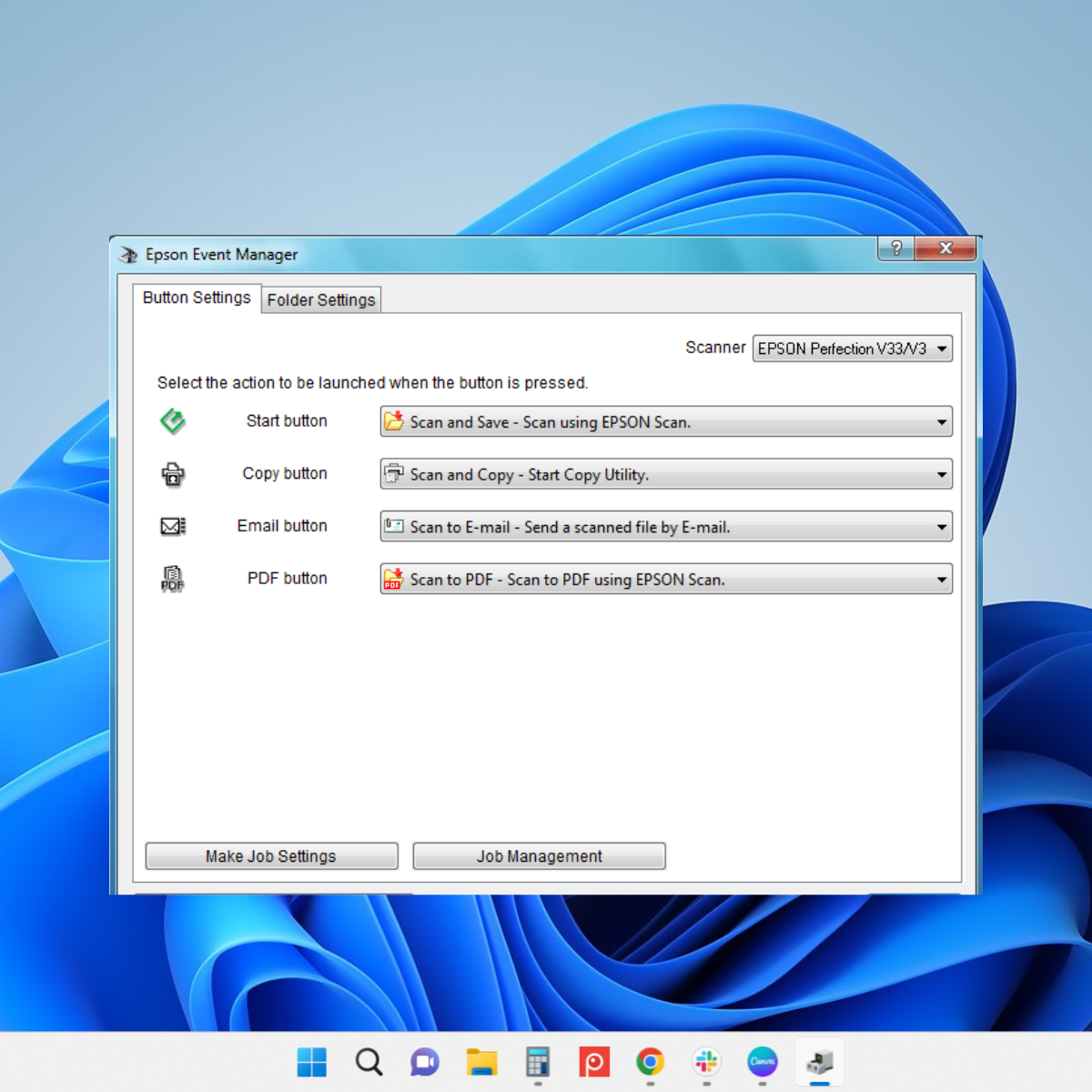This screenshot has width=1092, height=1092.
Task: Click the Make Job Settings button
Action: coord(271,856)
